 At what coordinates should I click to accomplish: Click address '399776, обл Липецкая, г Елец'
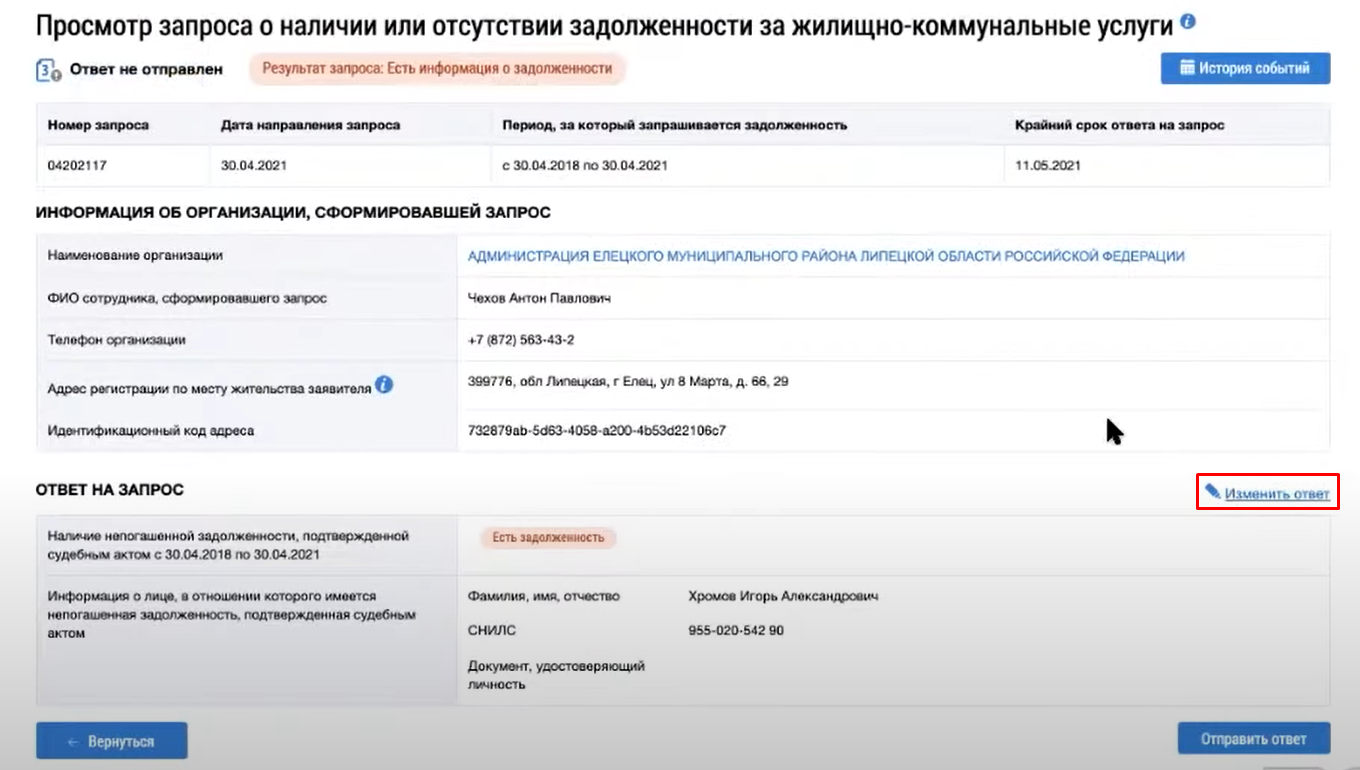click(x=628, y=382)
